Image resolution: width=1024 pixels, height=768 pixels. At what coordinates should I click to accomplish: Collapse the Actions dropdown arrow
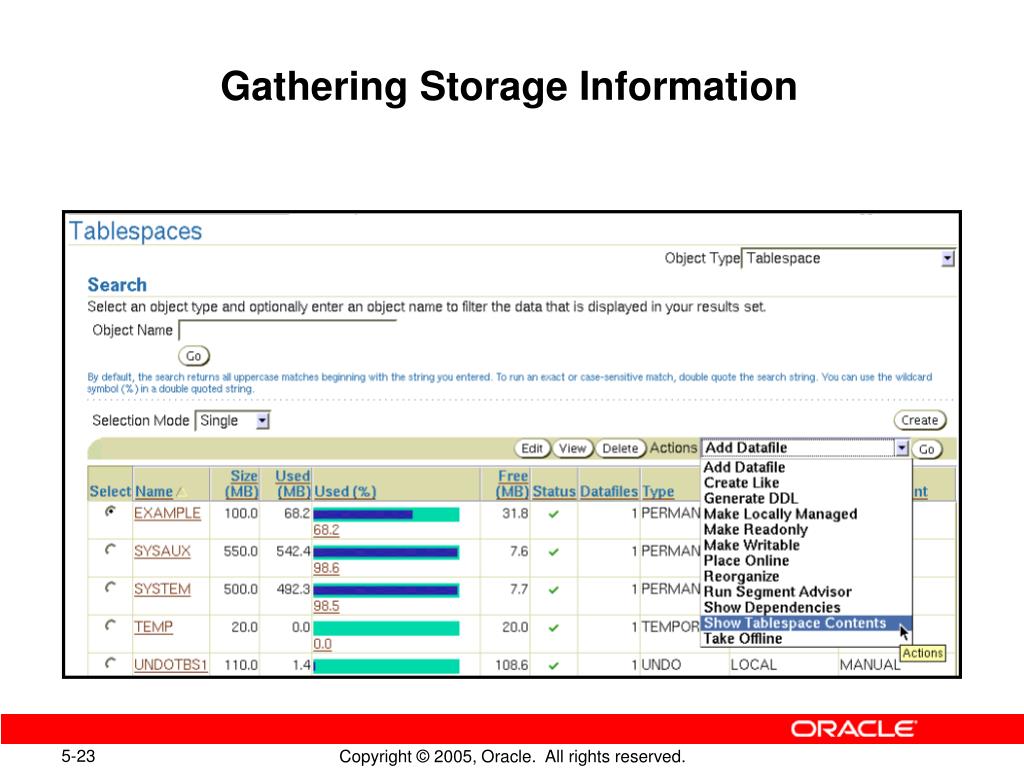point(902,448)
